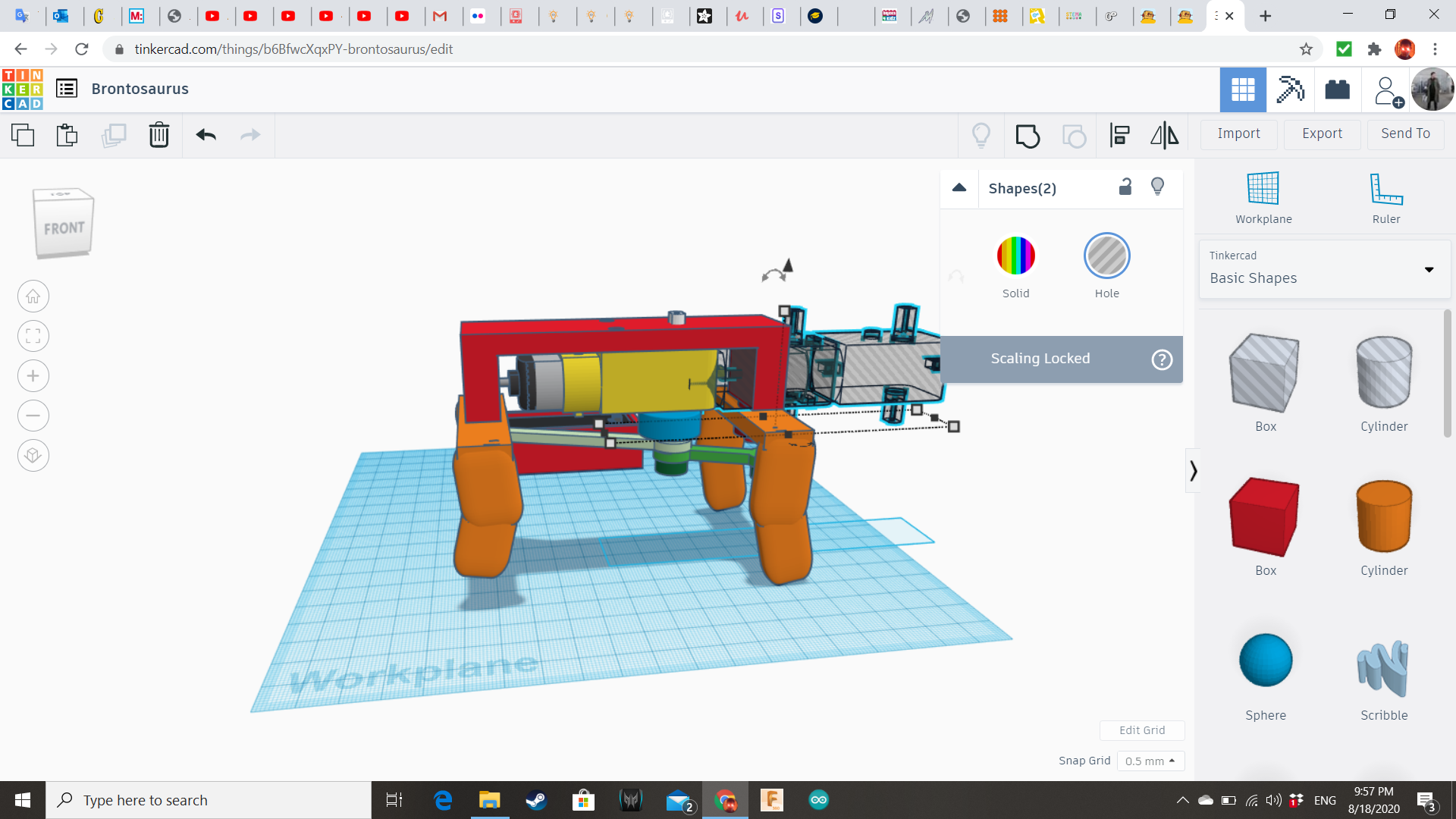The width and height of the screenshot is (1456, 819).
Task: Choose the Solid multicolor swatch
Action: (1015, 256)
